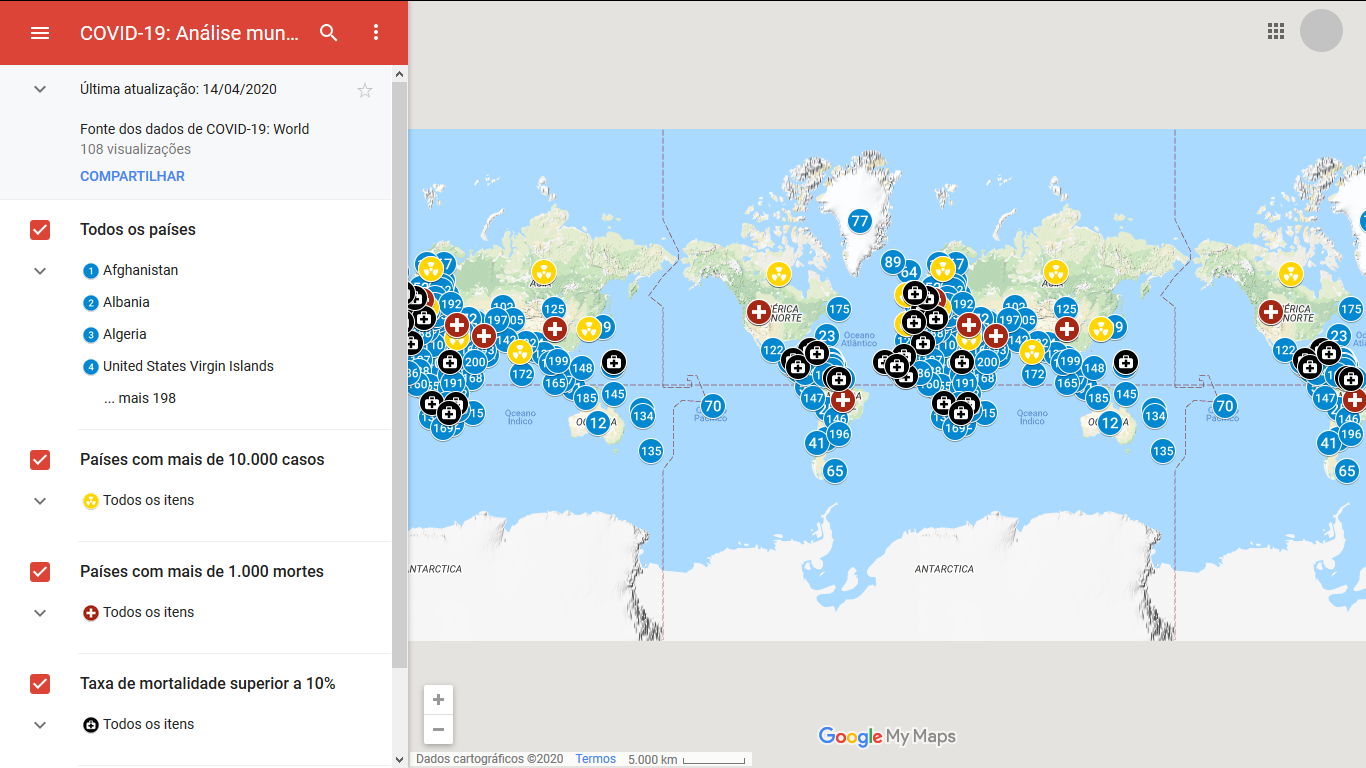The height and width of the screenshot is (768, 1366).
Task: Select Albania in the country list
Action: pyautogui.click(x=126, y=303)
